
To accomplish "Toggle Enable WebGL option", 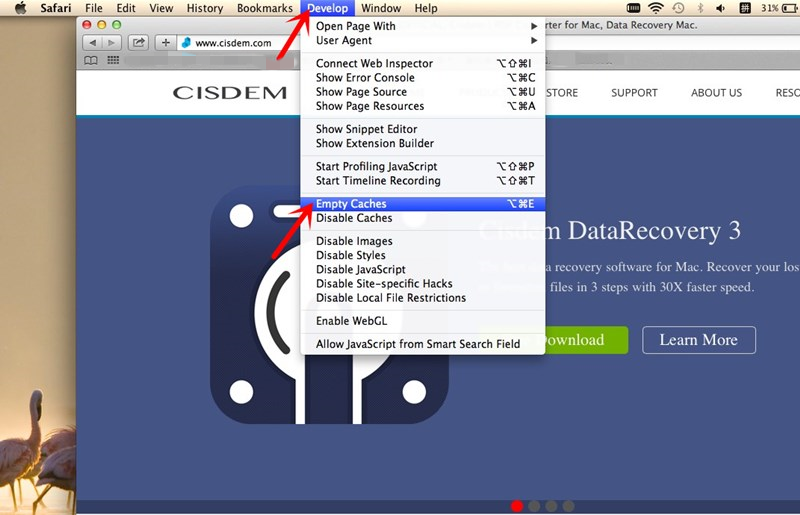I will tap(423, 321).
